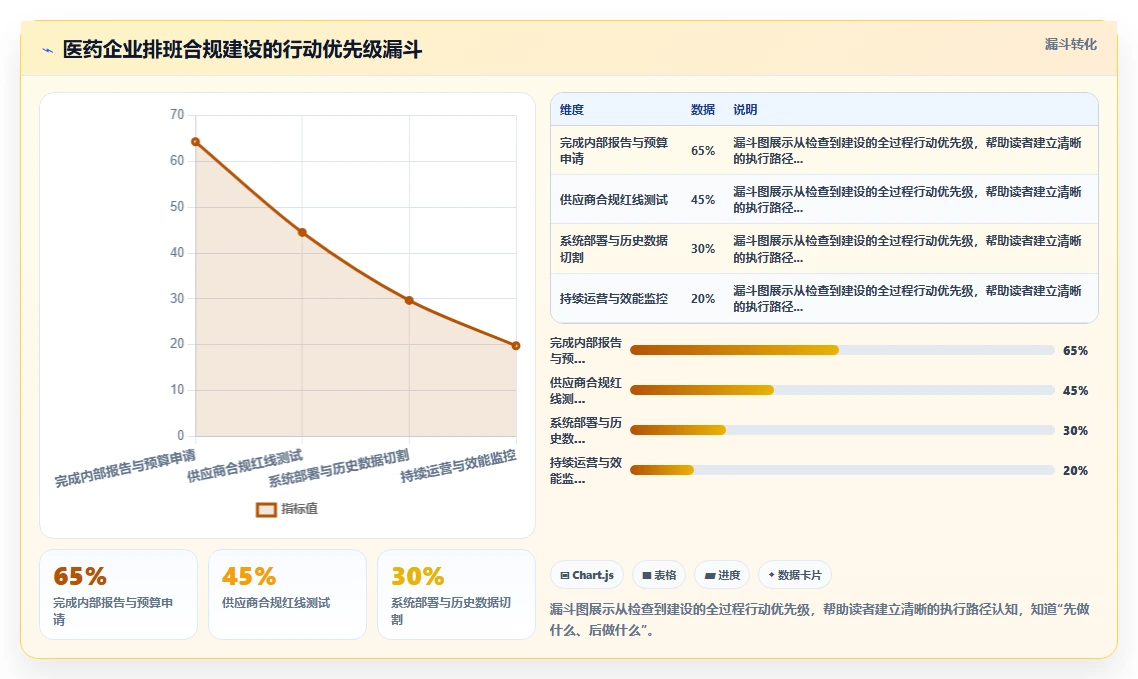The width and height of the screenshot is (1138, 679).
Task: Click the lightning icon beside the title
Action: click(x=48, y=51)
